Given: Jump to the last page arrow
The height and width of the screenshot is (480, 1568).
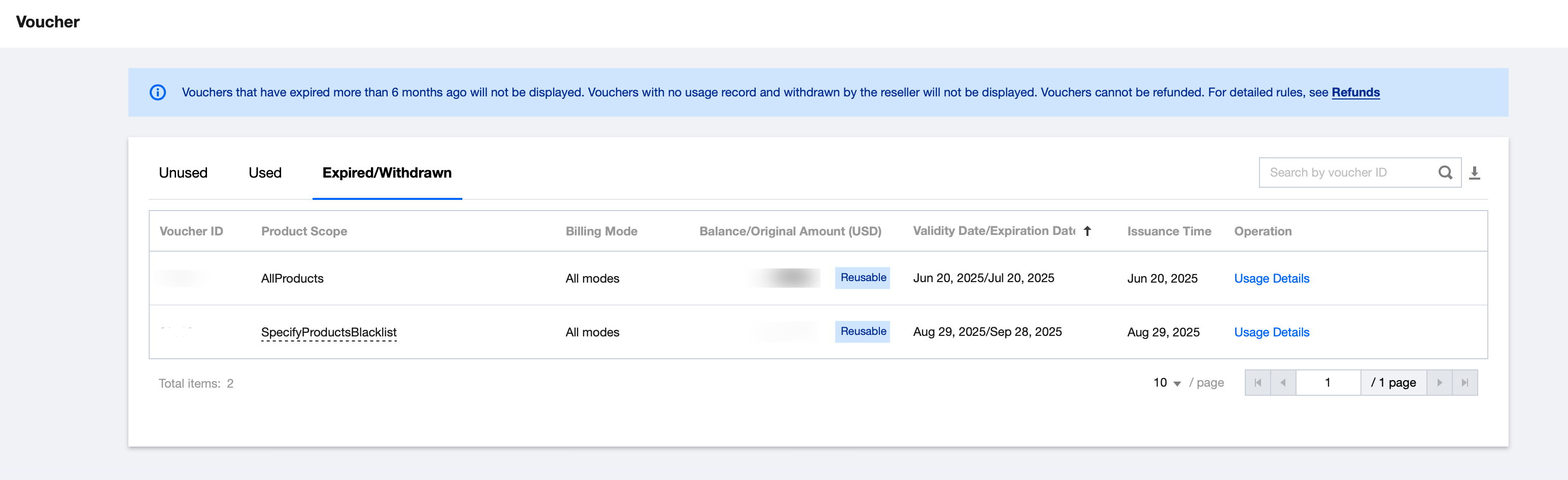Looking at the screenshot, I should (x=1465, y=383).
